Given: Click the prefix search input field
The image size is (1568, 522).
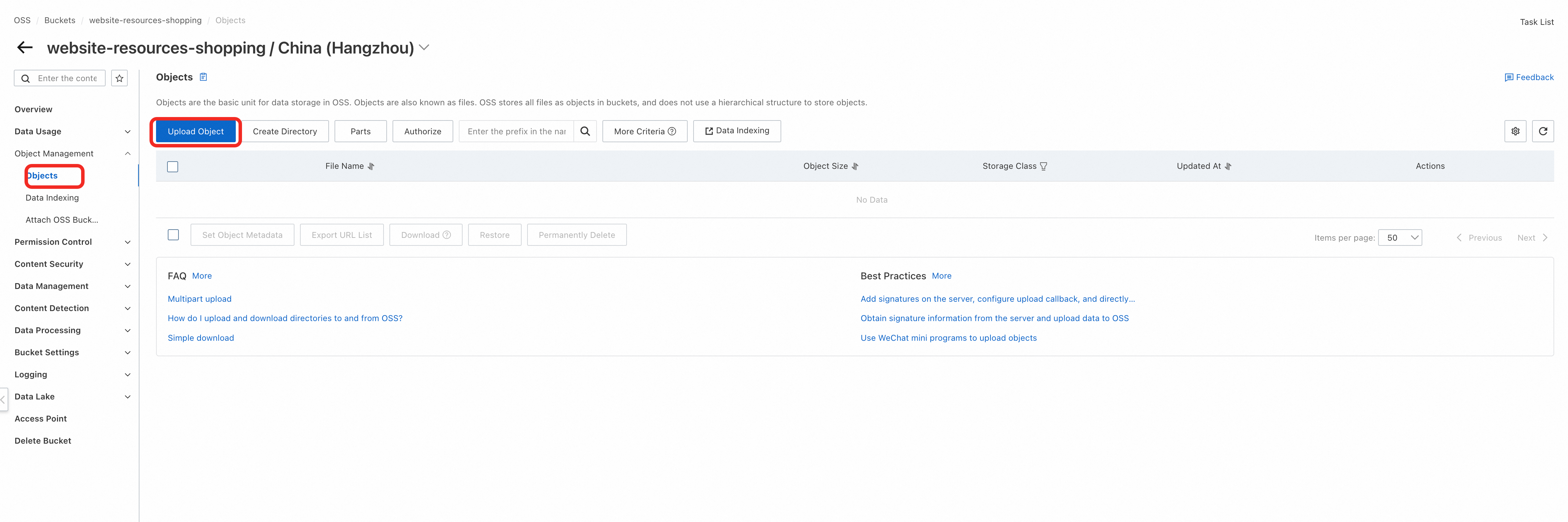Looking at the screenshot, I should [x=516, y=132].
